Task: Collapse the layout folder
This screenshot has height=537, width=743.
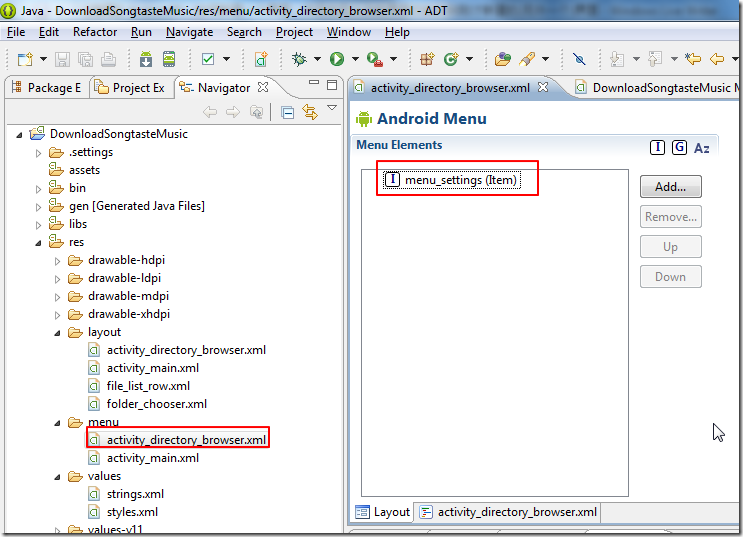Action: (x=58, y=333)
